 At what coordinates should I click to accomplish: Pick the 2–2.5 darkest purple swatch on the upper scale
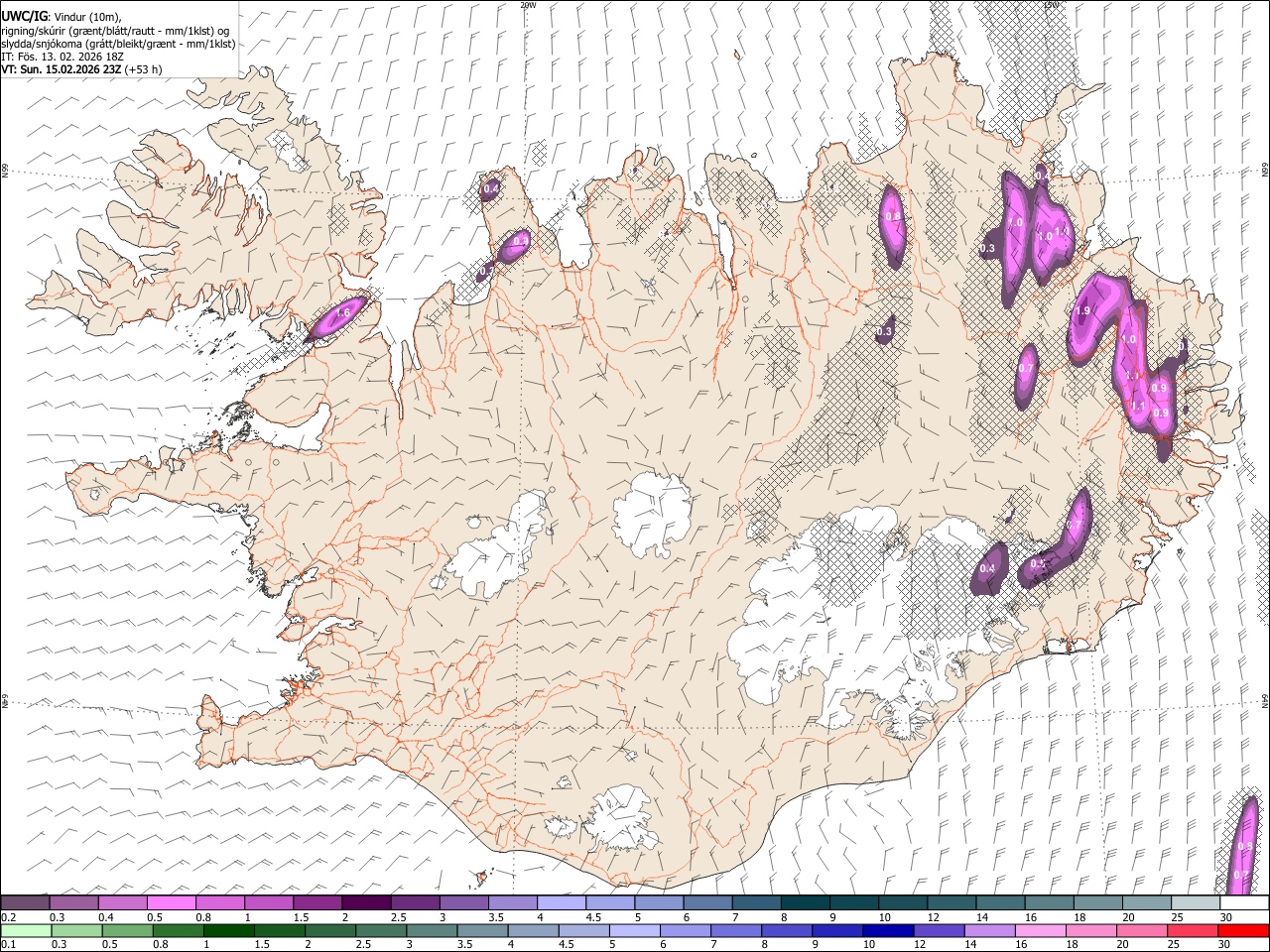pos(366,902)
